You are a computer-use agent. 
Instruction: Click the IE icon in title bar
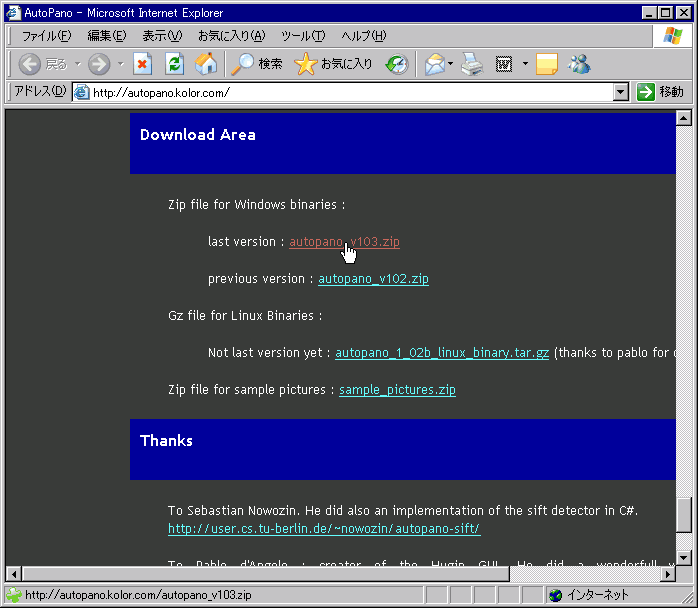pyautogui.click(x=13, y=12)
